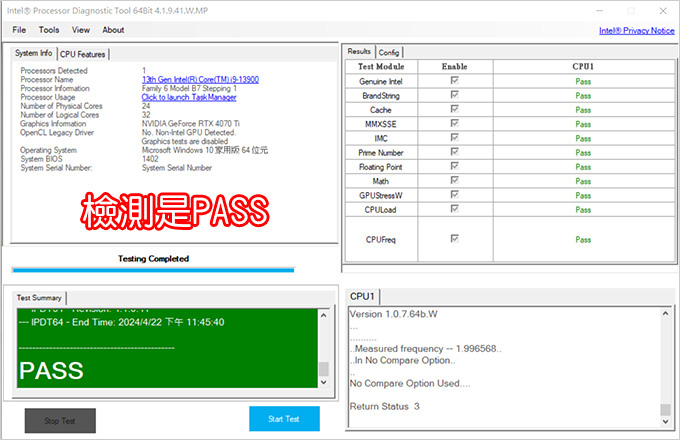
Task: Toggle the Floating Point enable checkbox
Action: [x=454, y=166]
